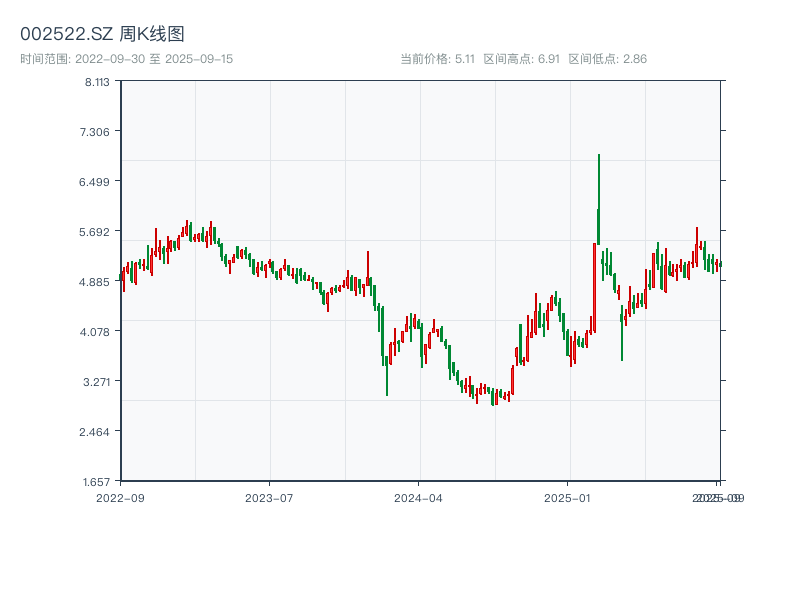This screenshot has width=800, height=600.
Task: Select the 时间范围 date range text
Action: pos(126,59)
